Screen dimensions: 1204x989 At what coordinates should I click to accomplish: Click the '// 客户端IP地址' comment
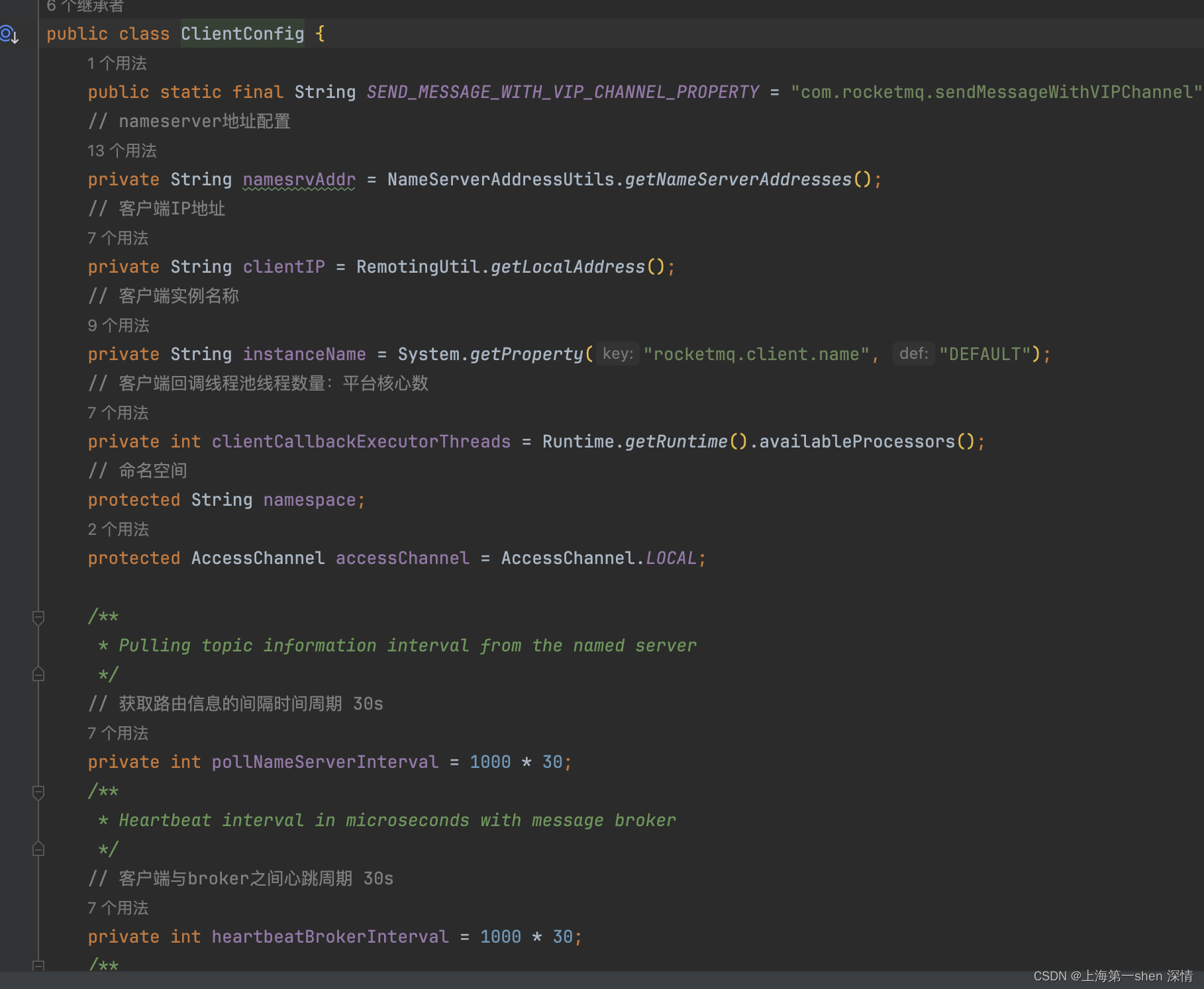(x=157, y=209)
